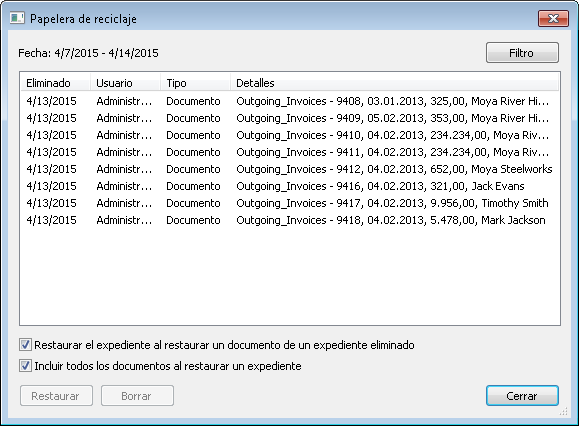This screenshot has height=426, width=579.
Task: Close the window using the red X
Action: (x=553, y=18)
